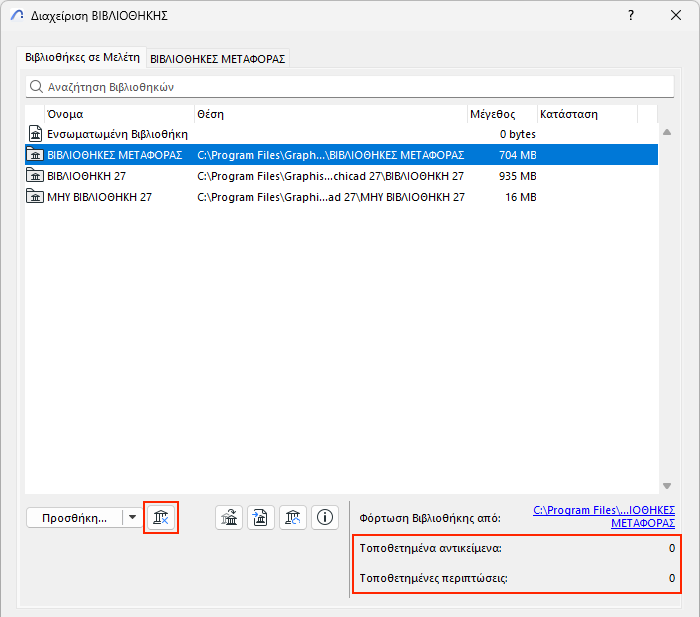Click the 16 MB size value
Image resolution: width=700 pixels, height=617 pixels.
[521, 197]
